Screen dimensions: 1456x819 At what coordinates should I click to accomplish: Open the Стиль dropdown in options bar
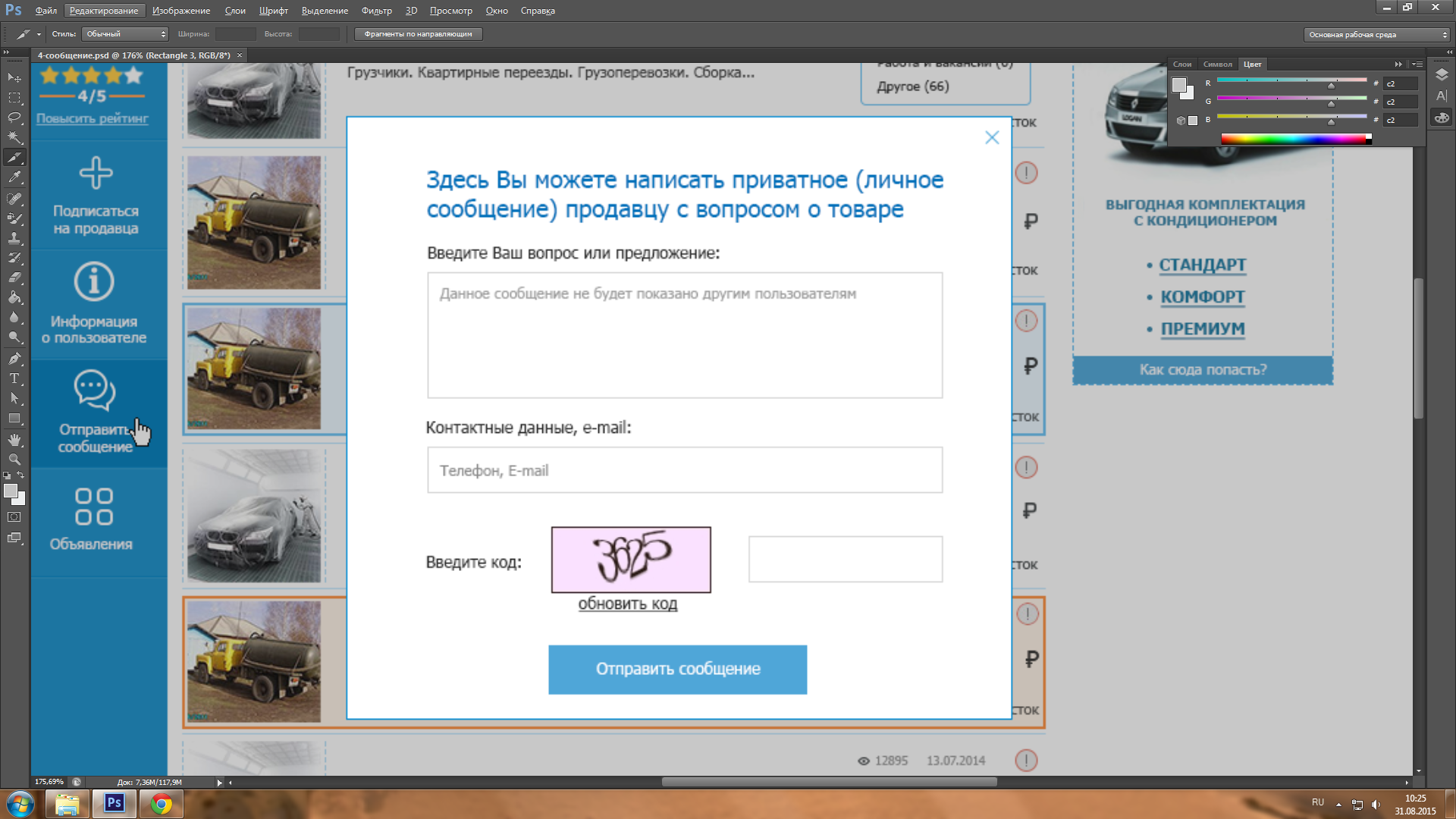(125, 34)
